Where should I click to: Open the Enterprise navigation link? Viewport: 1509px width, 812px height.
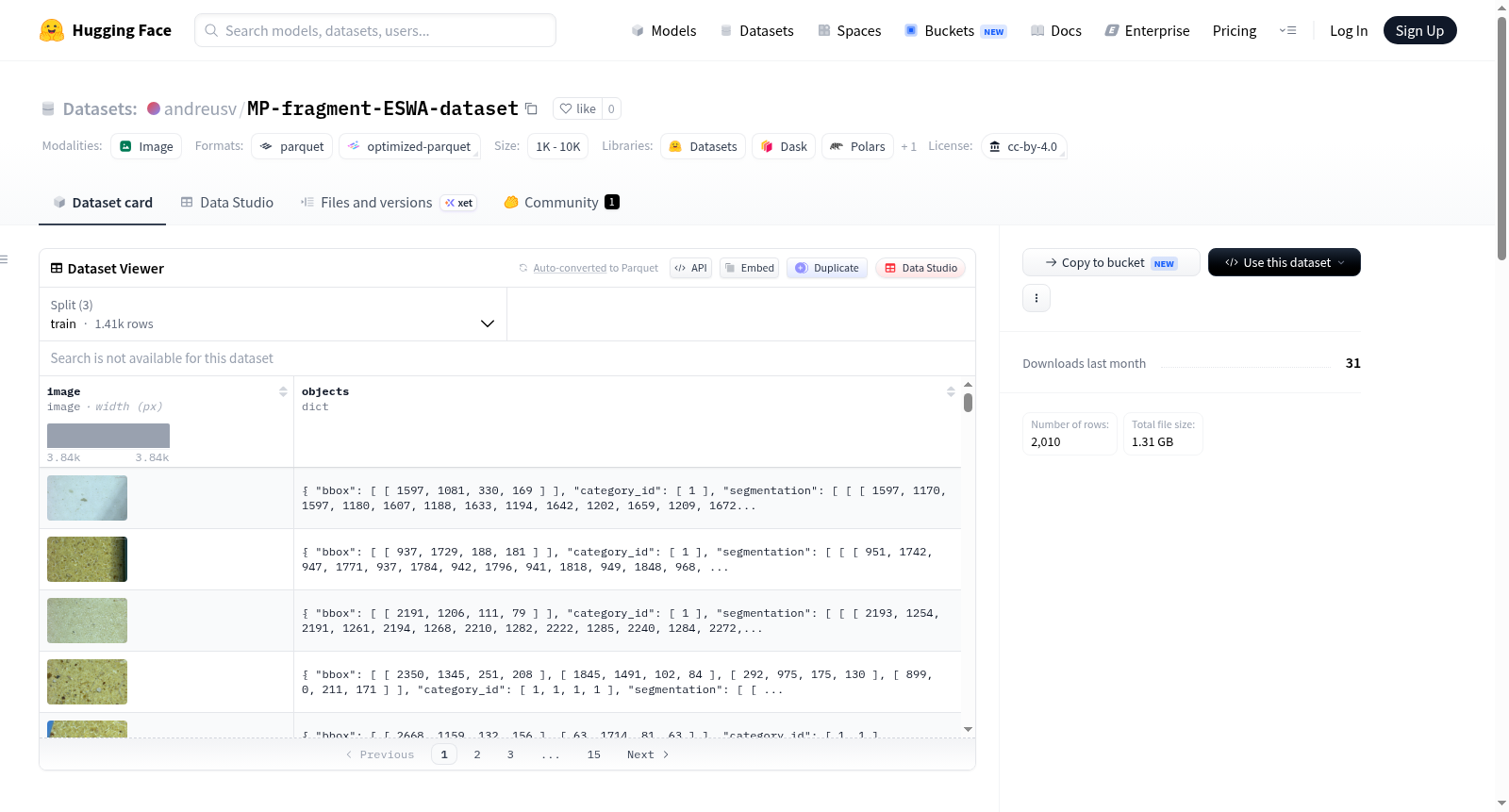[x=1147, y=30]
